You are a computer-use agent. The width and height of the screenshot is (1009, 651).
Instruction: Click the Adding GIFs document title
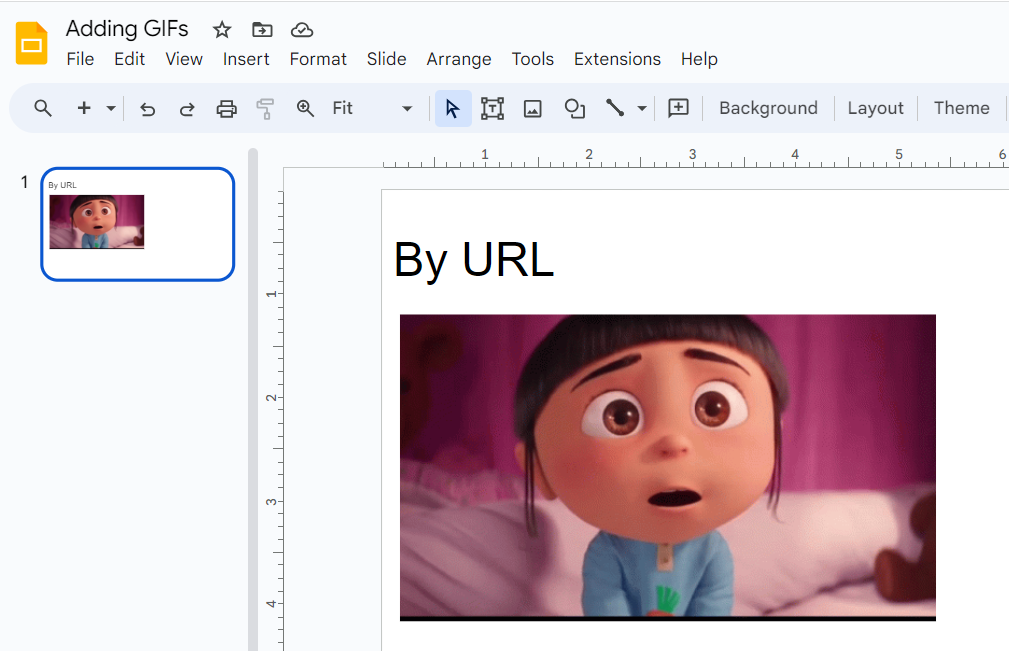point(127,29)
